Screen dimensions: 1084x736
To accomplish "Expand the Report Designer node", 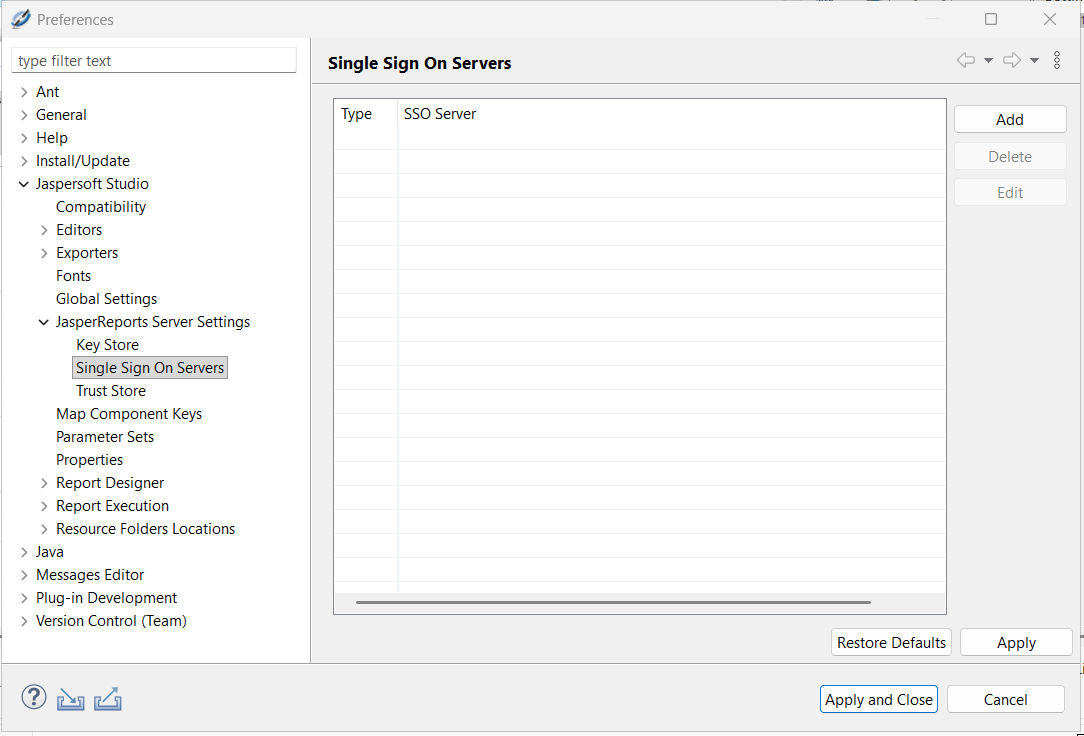I will (x=44, y=483).
